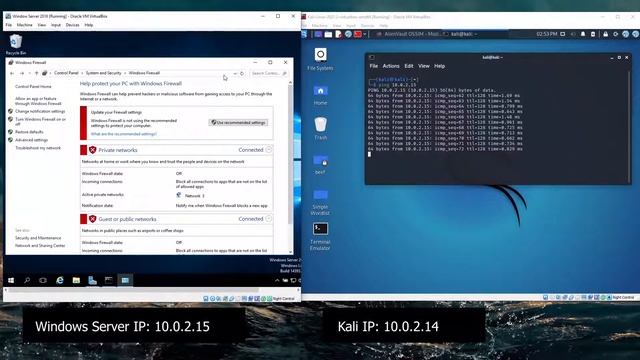The image size is (640, 360).
Task: Open Devices menu in Windows Server VirtualBox window
Action: point(73,25)
